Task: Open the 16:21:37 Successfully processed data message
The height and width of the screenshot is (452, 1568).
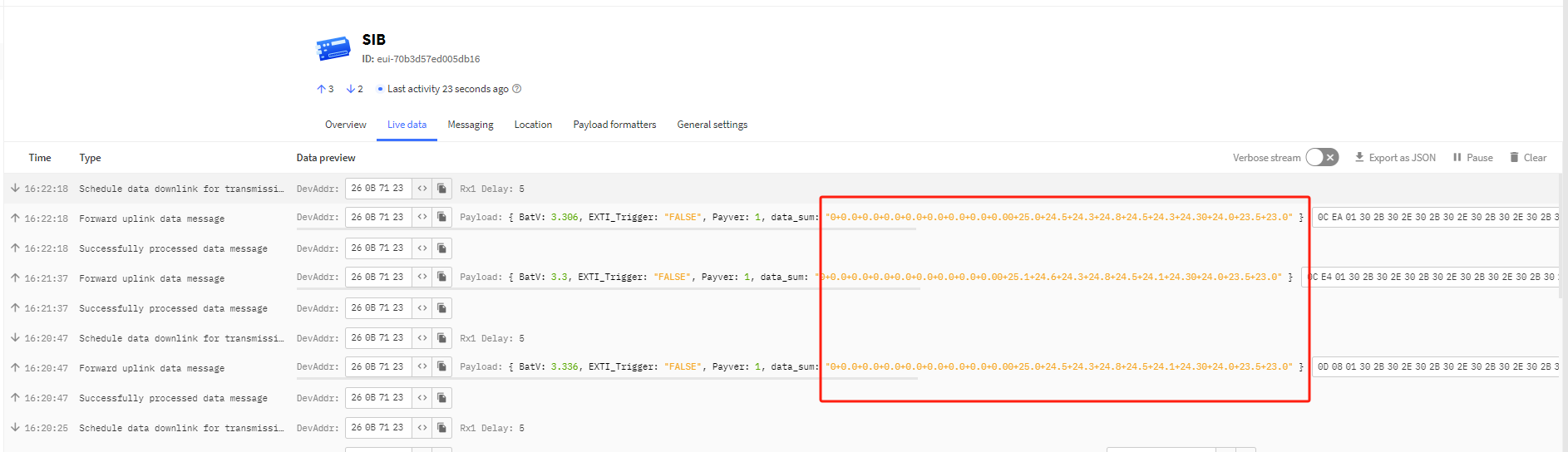Action: coord(782,308)
